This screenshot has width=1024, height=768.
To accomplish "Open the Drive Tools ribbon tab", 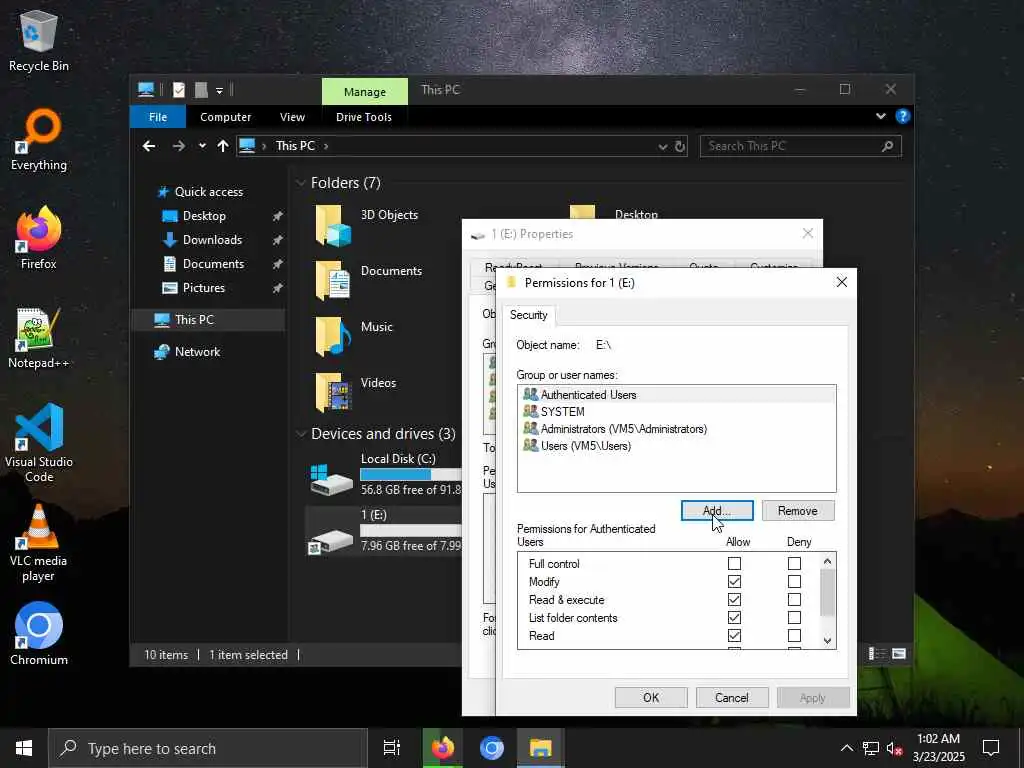I will (364, 117).
